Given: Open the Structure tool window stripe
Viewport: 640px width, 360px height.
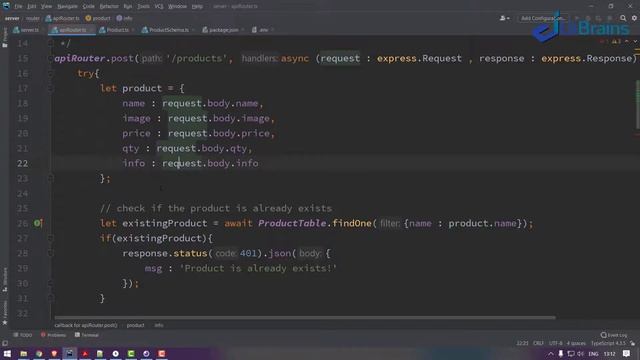Looking at the screenshot, I should (x=4, y=280).
